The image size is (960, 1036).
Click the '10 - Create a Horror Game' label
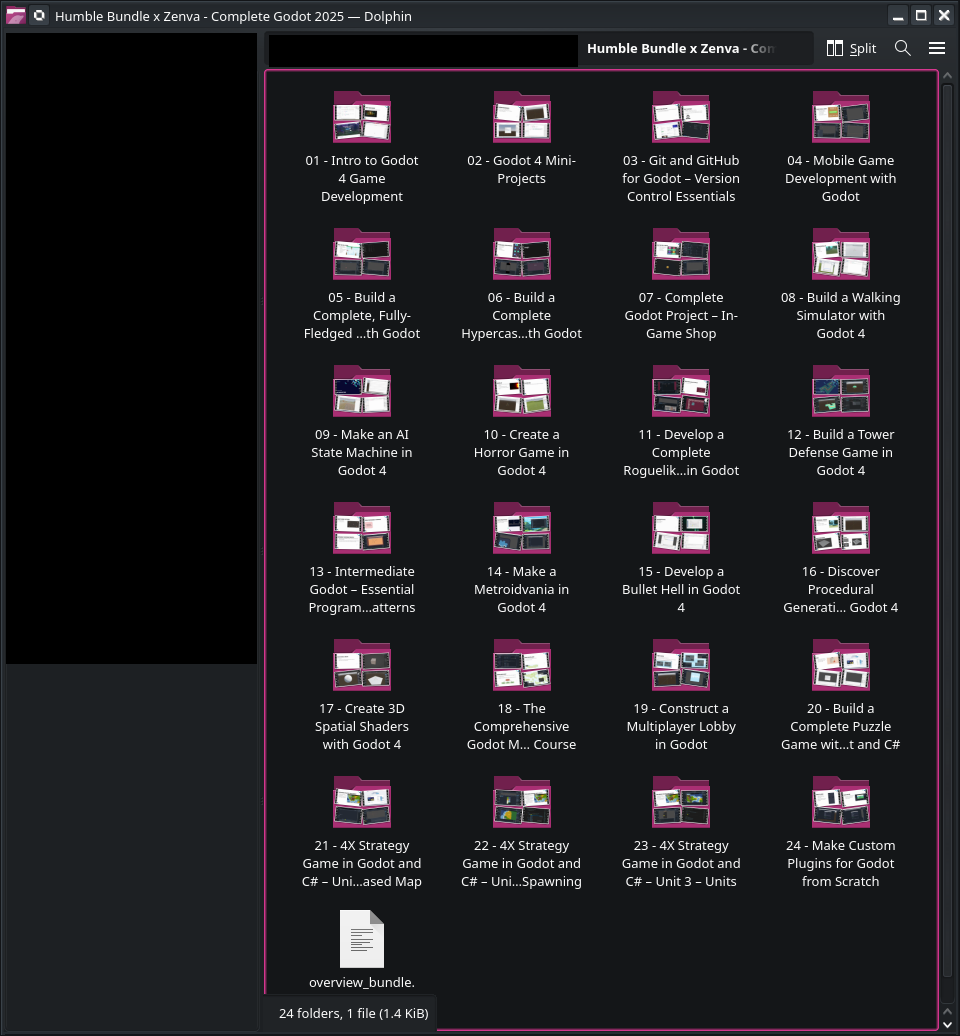[x=521, y=452]
